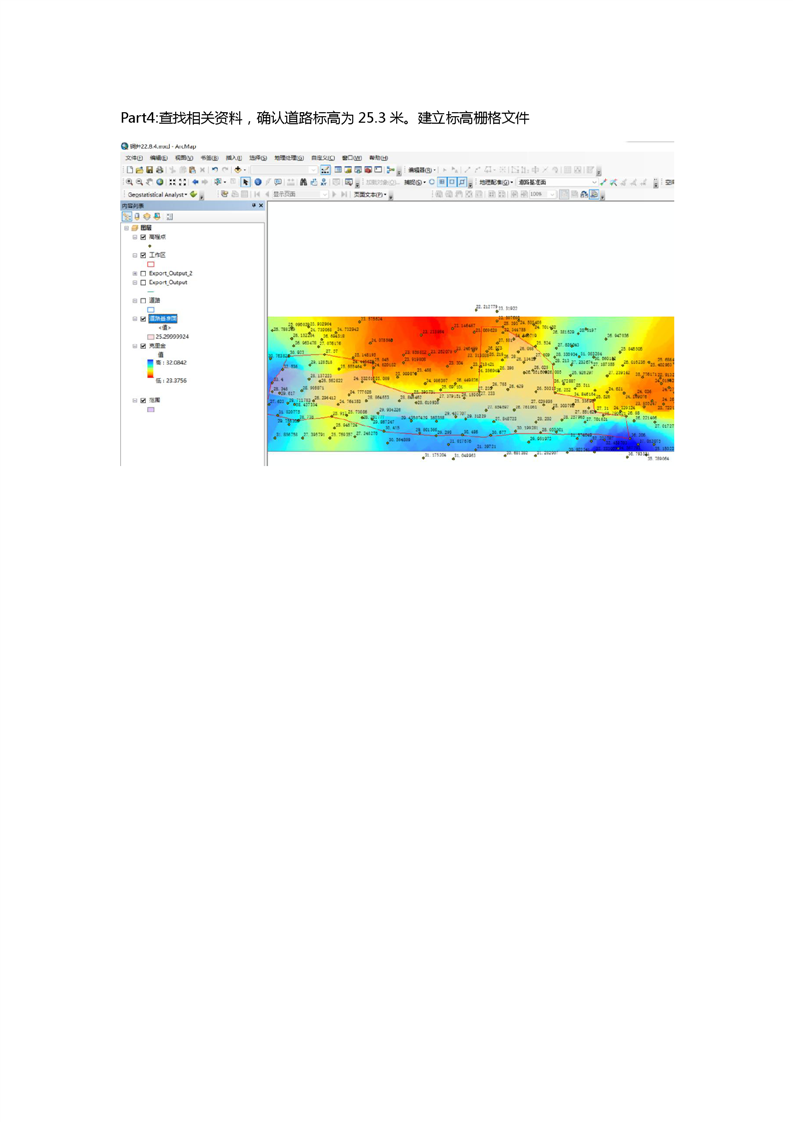Switch to List By Source view icon
Screen dimensions: 793x1122
click(137, 216)
